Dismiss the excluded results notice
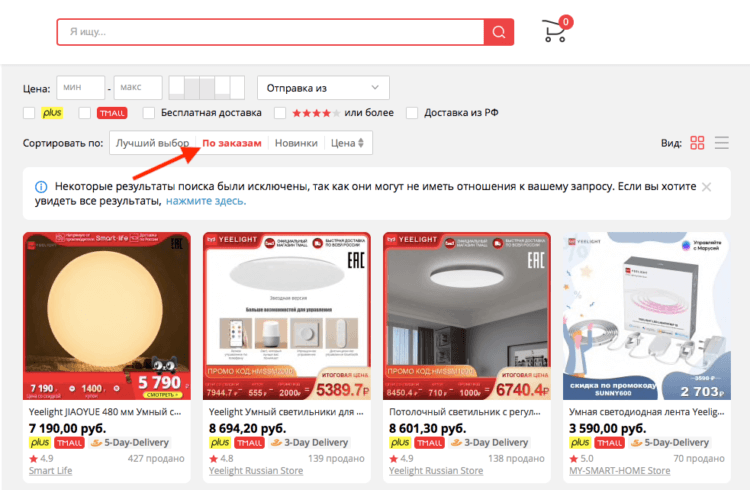The width and height of the screenshot is (750, 490). (x=706, y=187)
